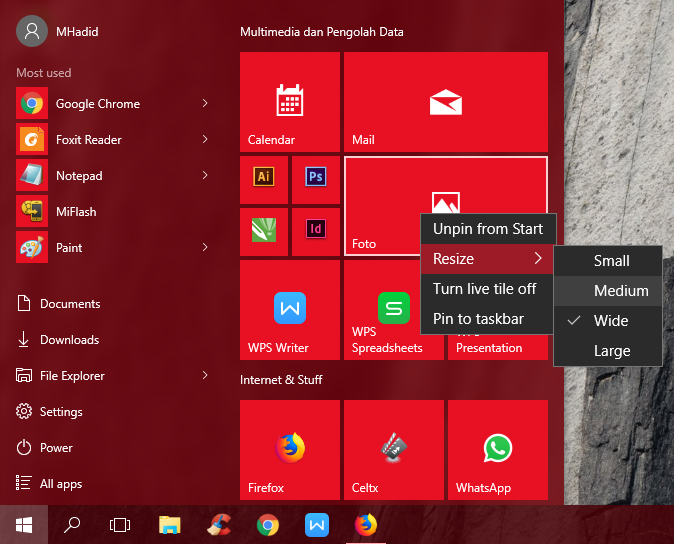The height and width of the screenshot is (544, 674).
Task: Open the WPS Writer tile
Action: 290,309
